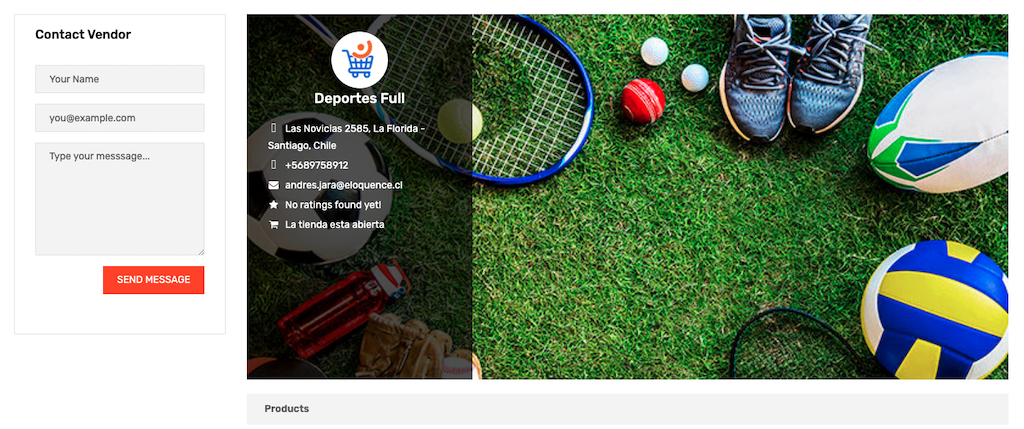Click the envelope icon beside the email
The image size is (1024, 429).
(274, 185)
